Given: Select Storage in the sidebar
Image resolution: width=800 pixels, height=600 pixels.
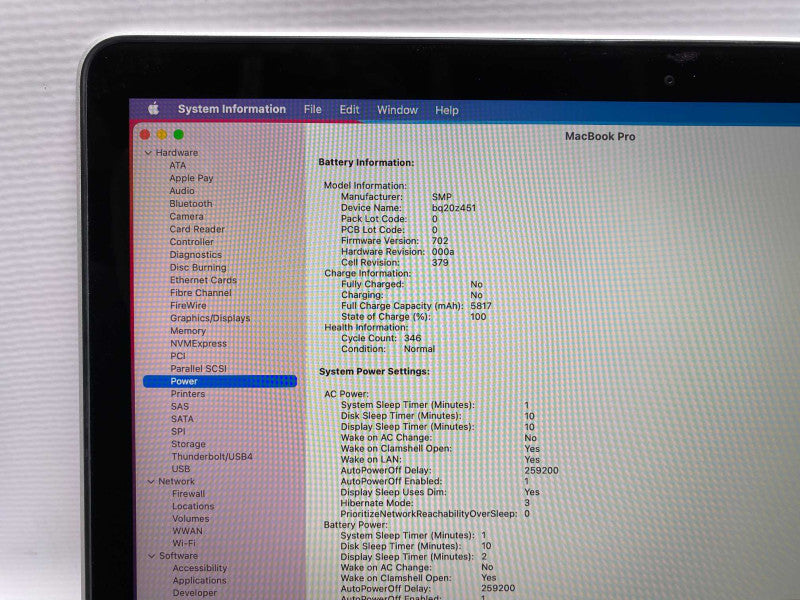Looking at the screenshot, I should coord(188,444).
